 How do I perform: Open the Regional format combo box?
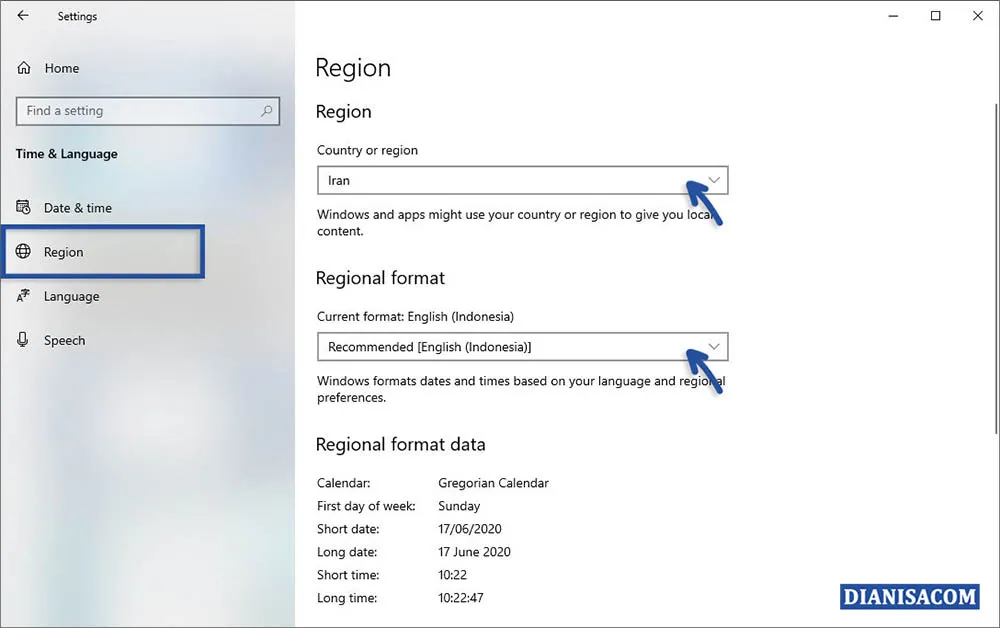pyautogui.click(x=522, y=346)
